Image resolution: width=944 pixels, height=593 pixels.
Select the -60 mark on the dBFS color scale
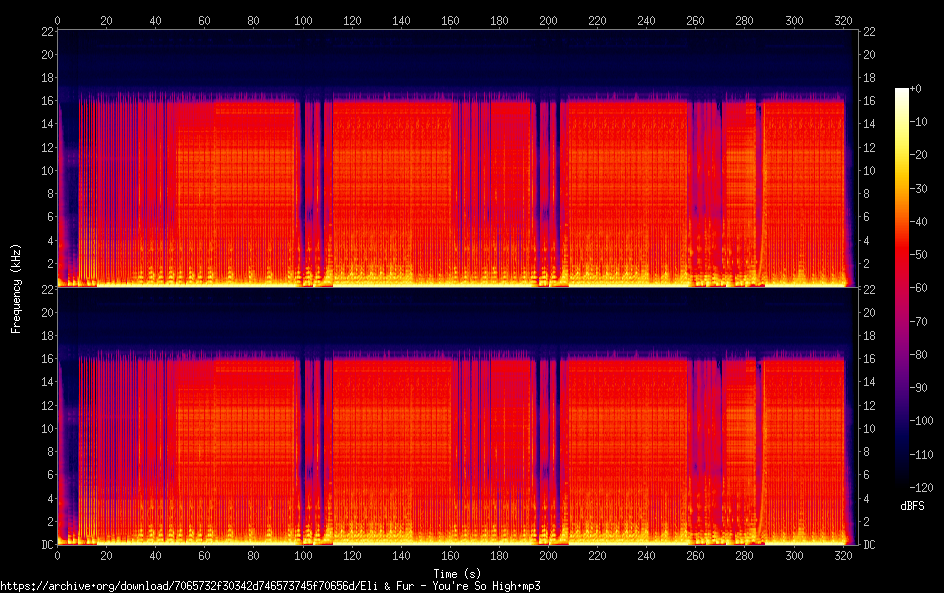click(x=921, y=287)
